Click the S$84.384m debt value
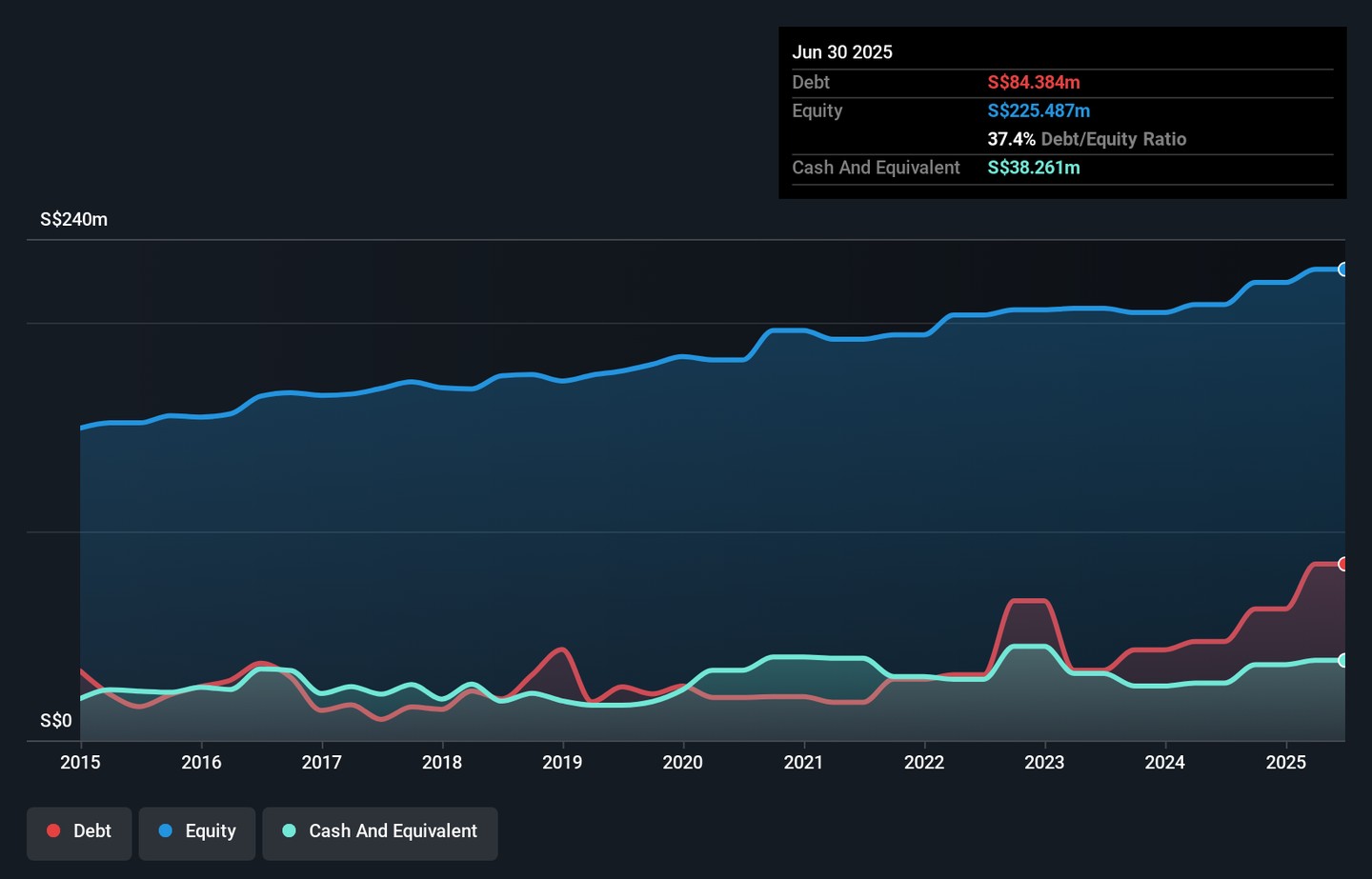 coord(1034,83)
